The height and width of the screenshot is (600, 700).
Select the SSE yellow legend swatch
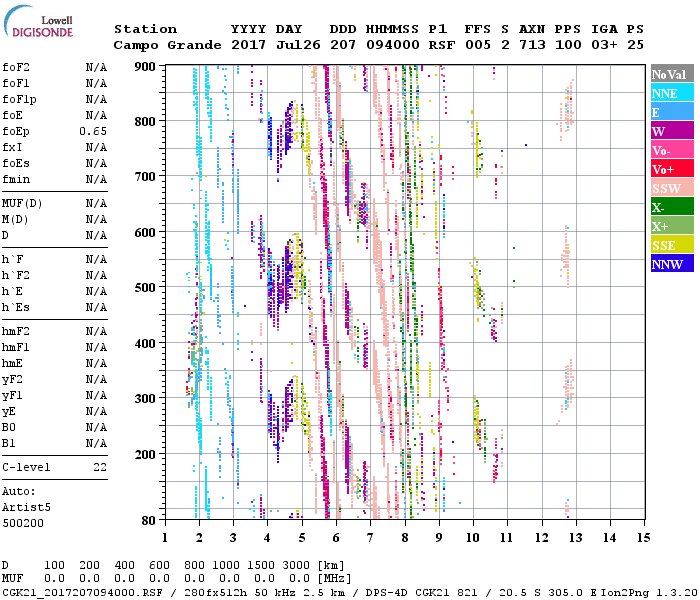pos(671,246)
